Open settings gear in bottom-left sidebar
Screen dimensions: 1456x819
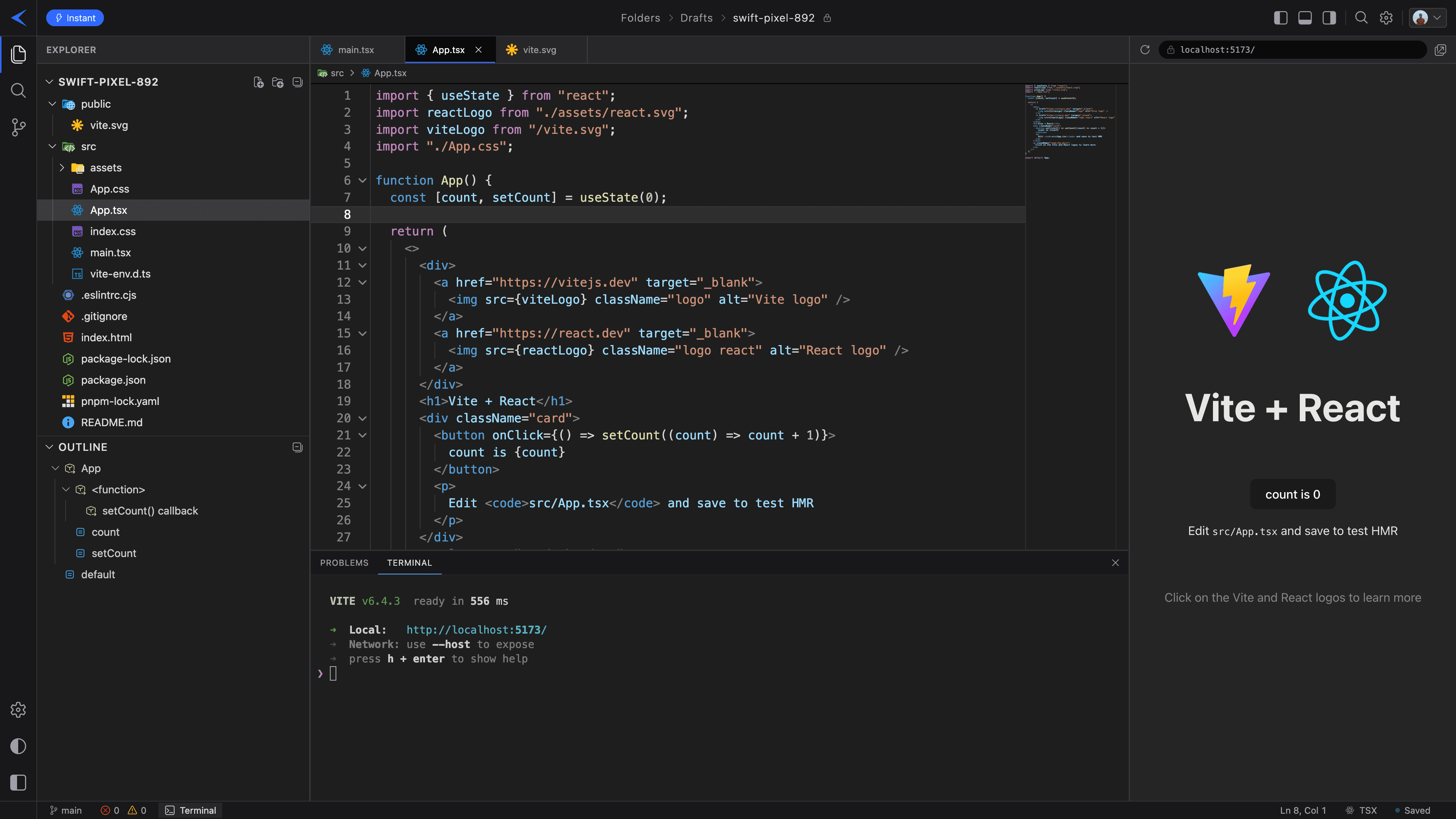pos(18,710)
